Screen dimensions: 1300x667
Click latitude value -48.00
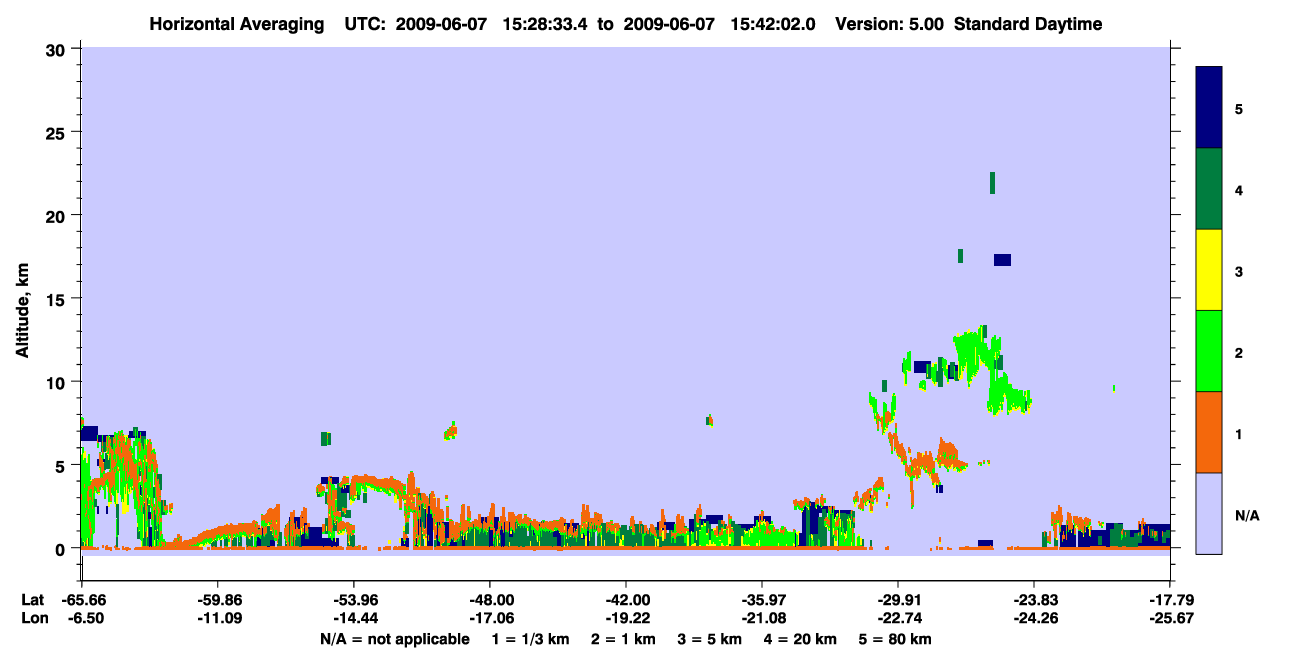[489, 600]
